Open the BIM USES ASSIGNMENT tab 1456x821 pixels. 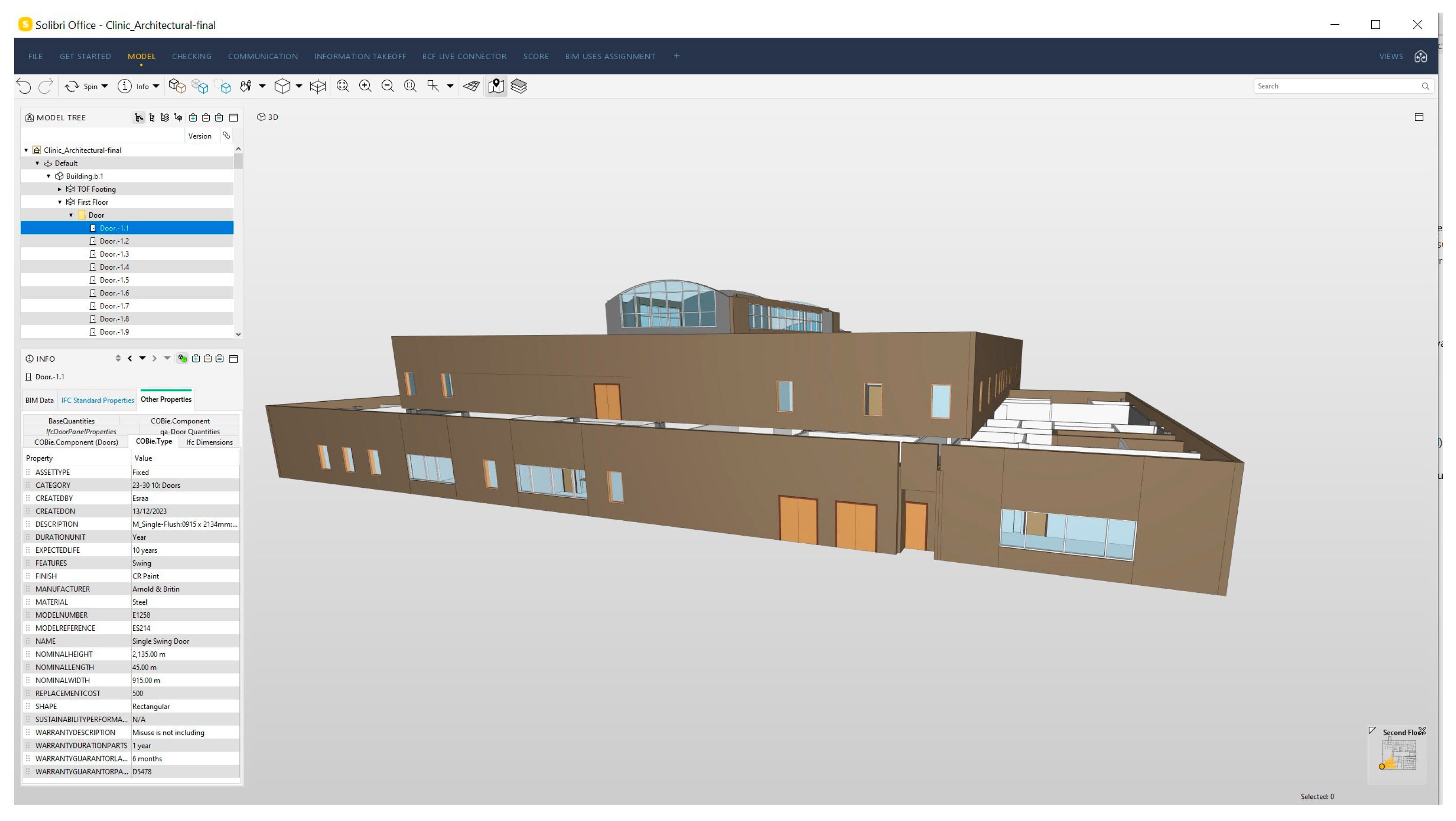tap(611, 56)
